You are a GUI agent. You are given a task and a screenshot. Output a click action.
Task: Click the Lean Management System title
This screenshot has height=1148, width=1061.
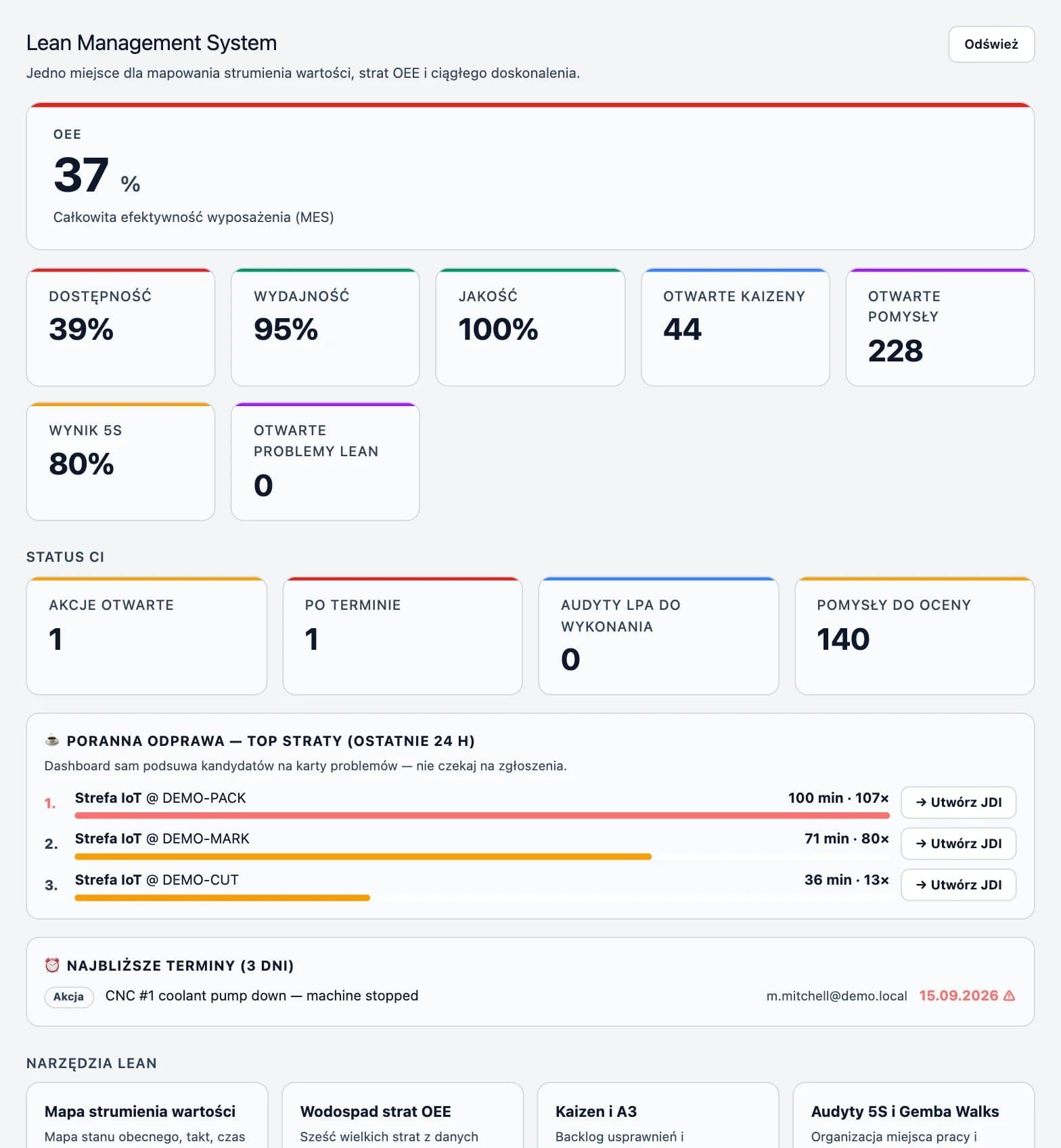click(x=152, y=43)
